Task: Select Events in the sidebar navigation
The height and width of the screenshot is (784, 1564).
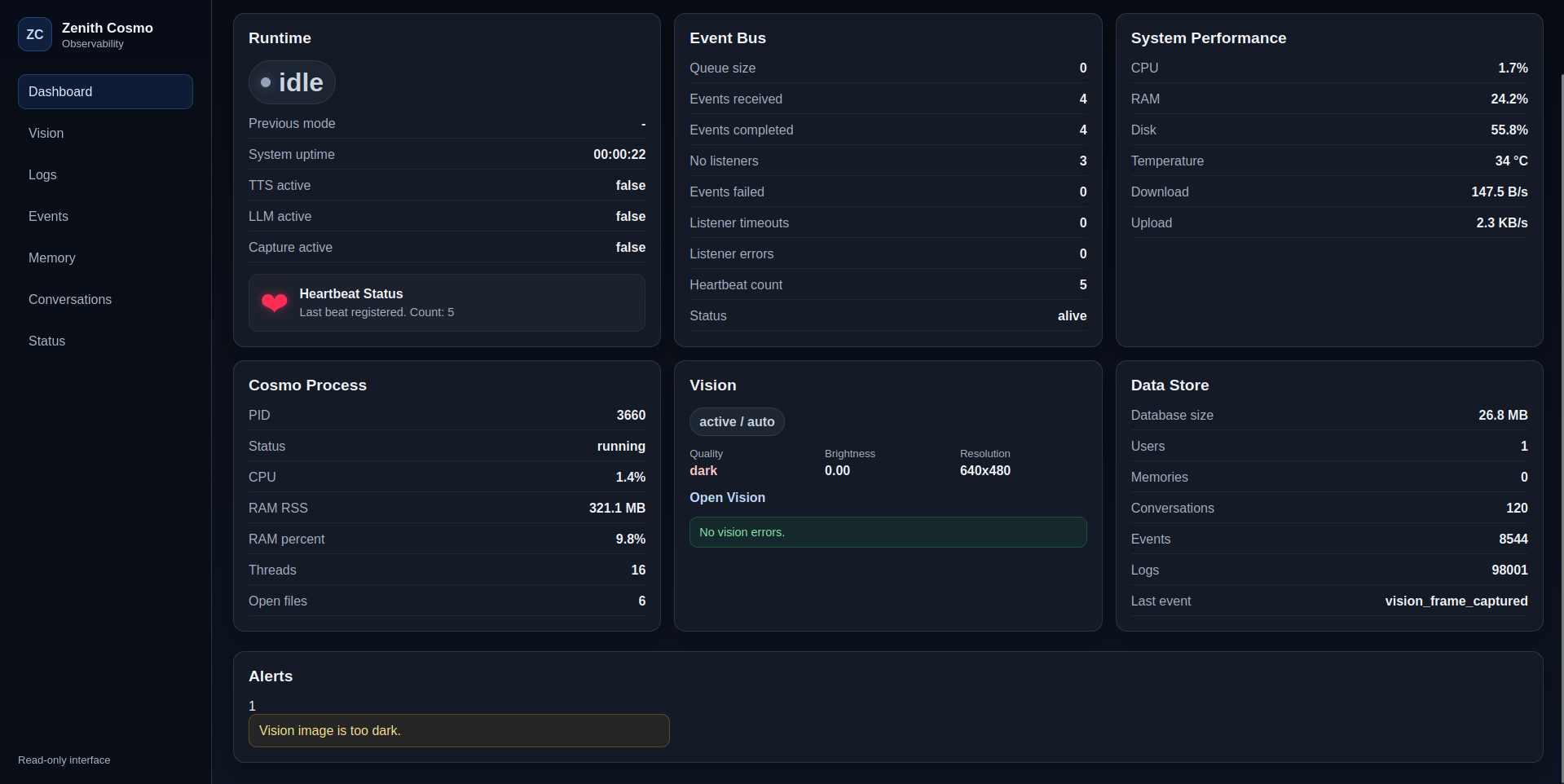Action: [105, 216]
